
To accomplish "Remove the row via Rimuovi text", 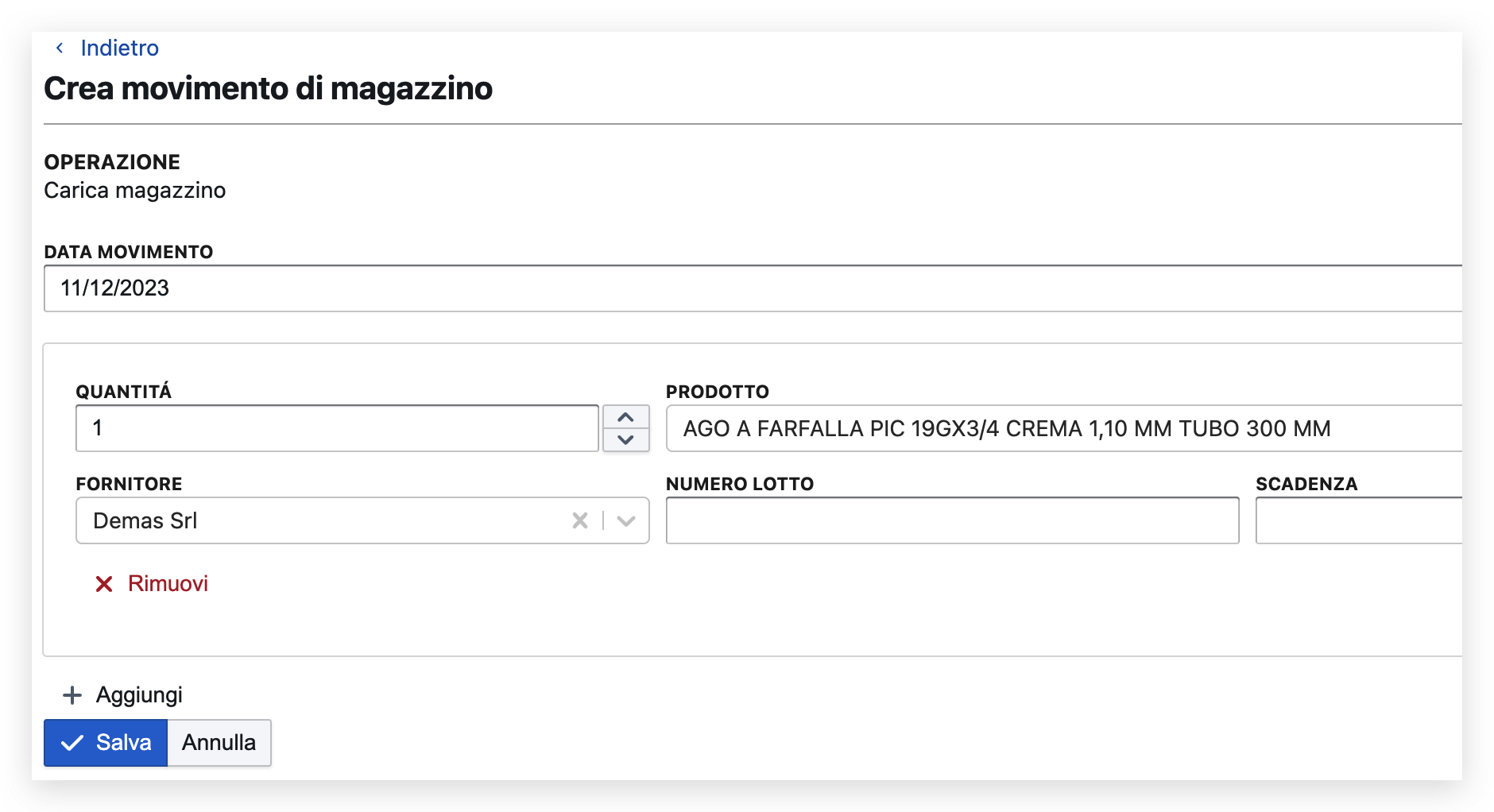I will click(x=168, y=584).
